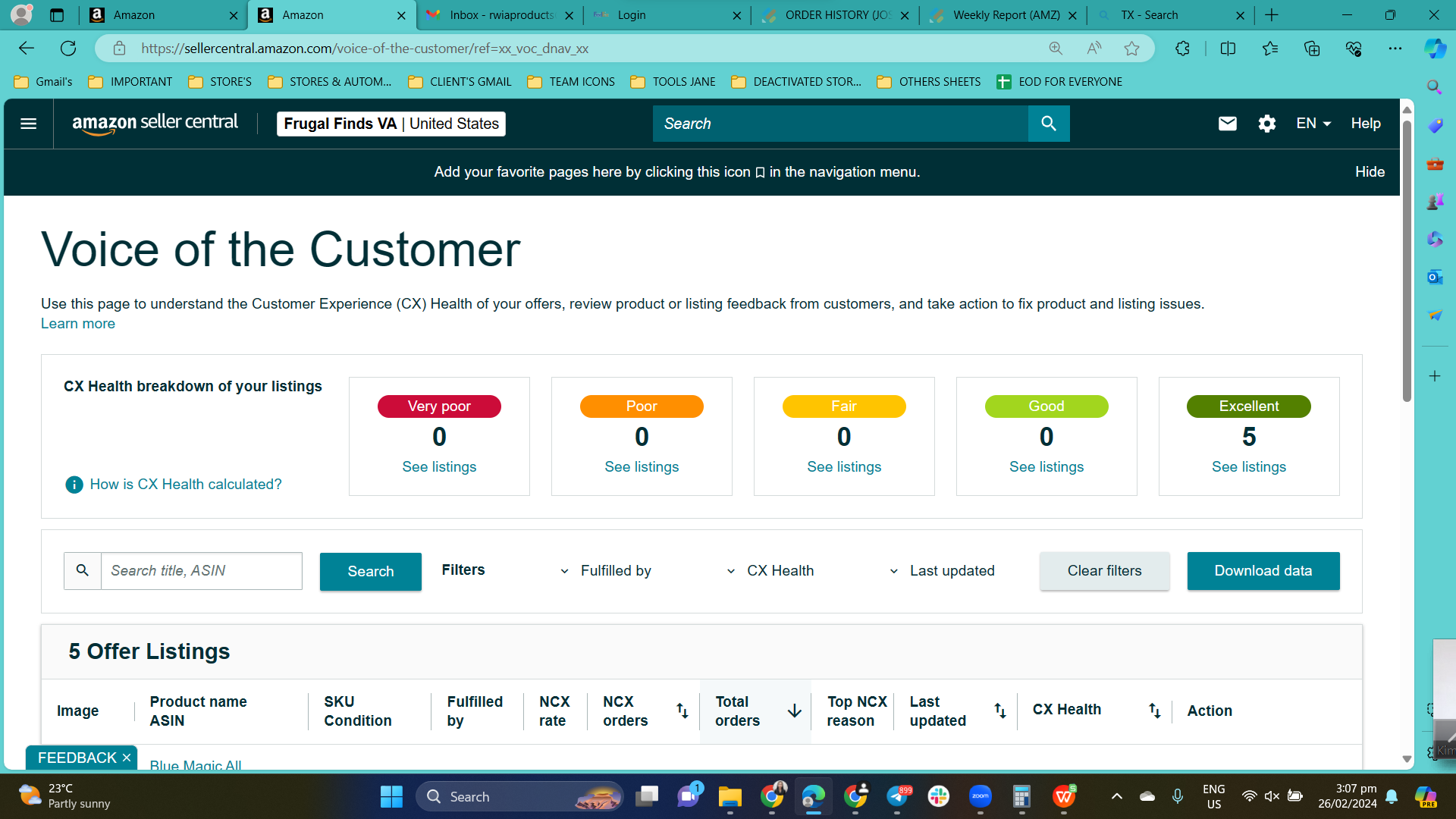This screenshot has width=1456, height=819.
Task: Go back with the browser back arrow
Action: (27, 49)
